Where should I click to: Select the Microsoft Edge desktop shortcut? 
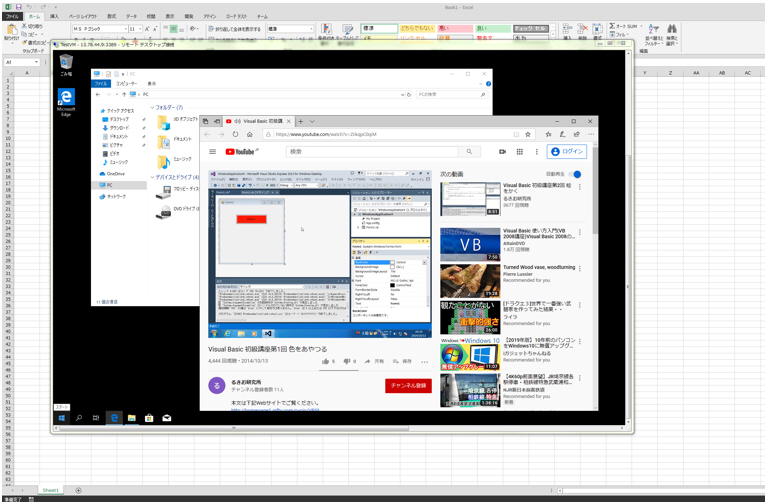[66, 102]
